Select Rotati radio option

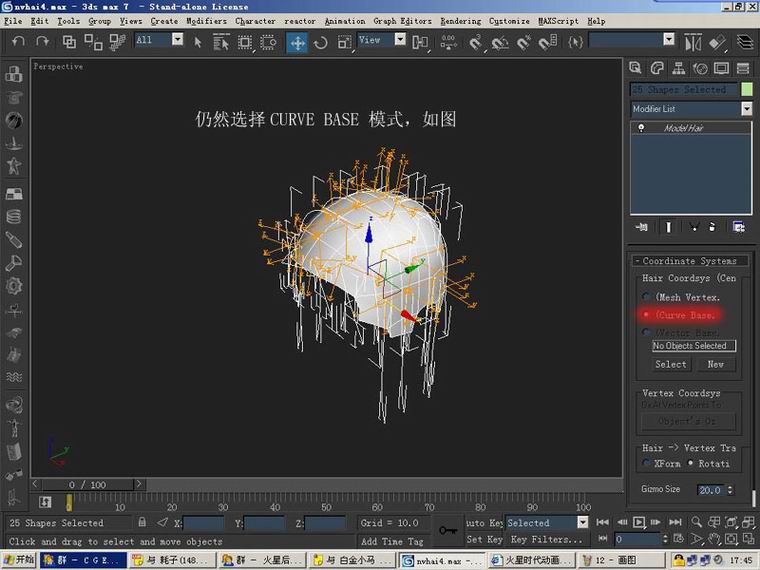(690, 463)
